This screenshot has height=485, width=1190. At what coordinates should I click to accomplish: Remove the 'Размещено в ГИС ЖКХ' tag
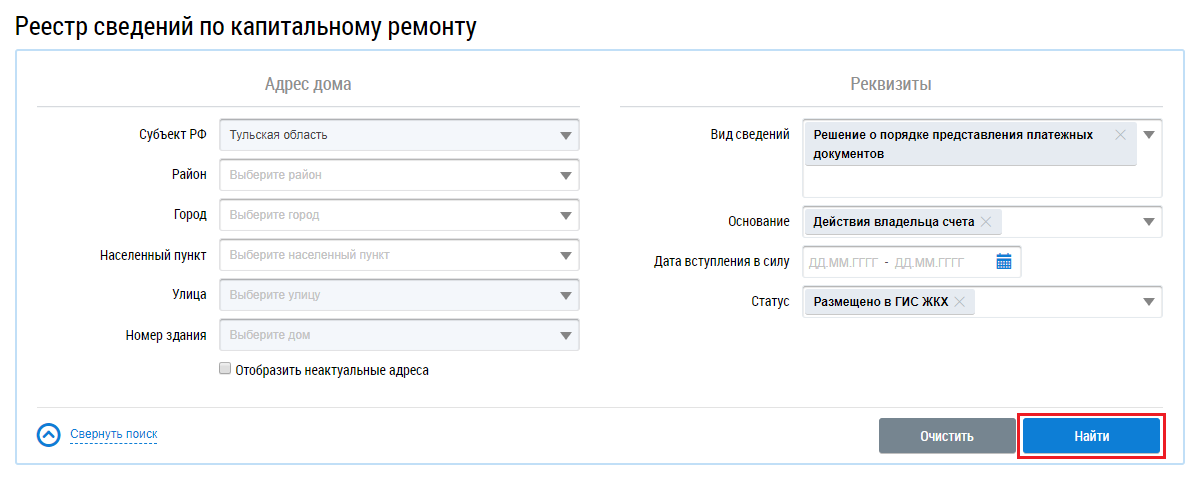pos(960,302)
